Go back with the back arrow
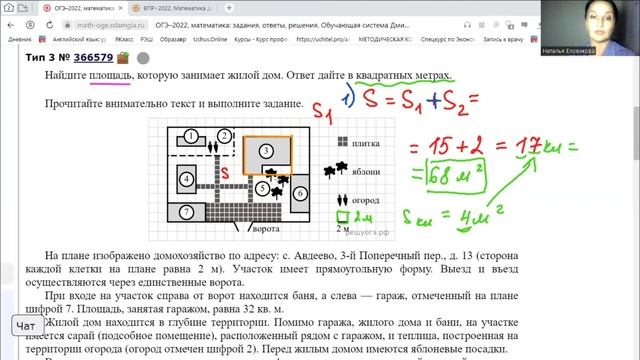The width and height of the screenshot is (640, 360). [11, 25]
